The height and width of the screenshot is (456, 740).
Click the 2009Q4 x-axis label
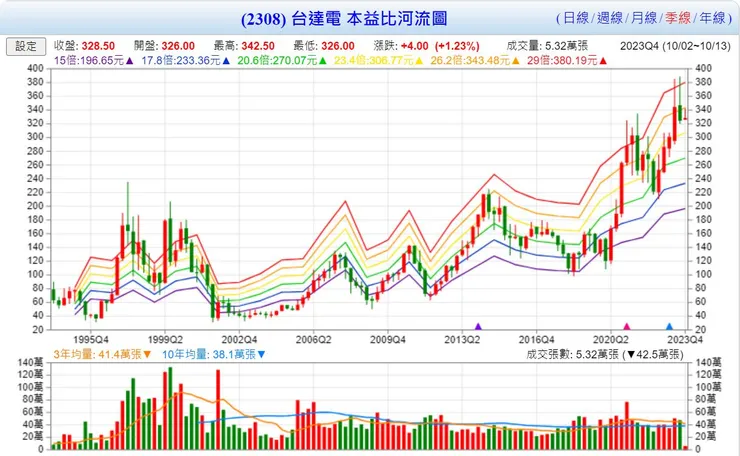[388, 340]
